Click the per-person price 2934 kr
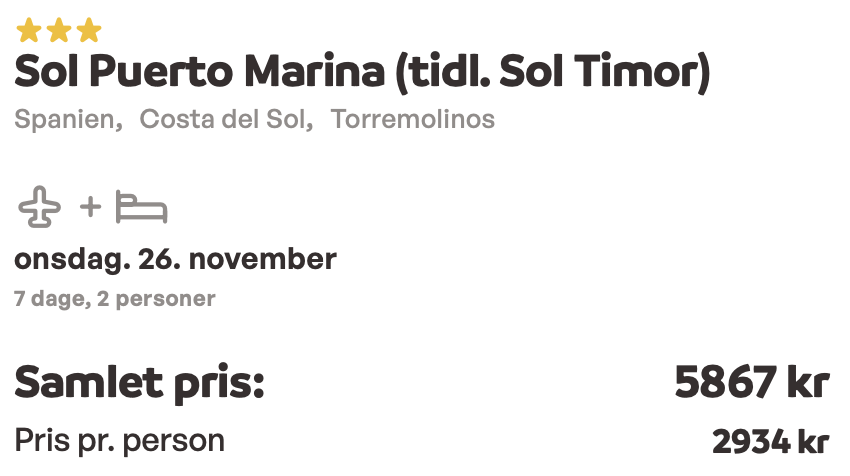This screenshot has width=850, height=476. (x=770, y=442)
